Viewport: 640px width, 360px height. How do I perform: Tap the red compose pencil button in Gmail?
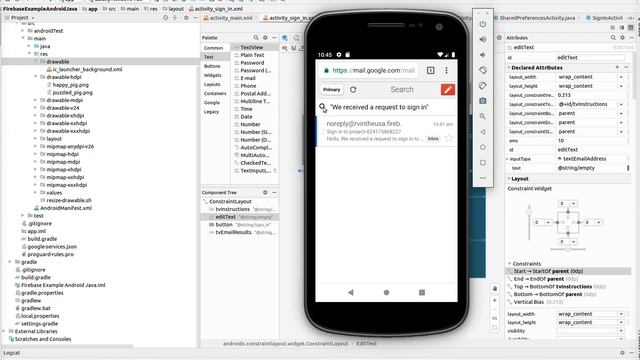tap(448, 89)
